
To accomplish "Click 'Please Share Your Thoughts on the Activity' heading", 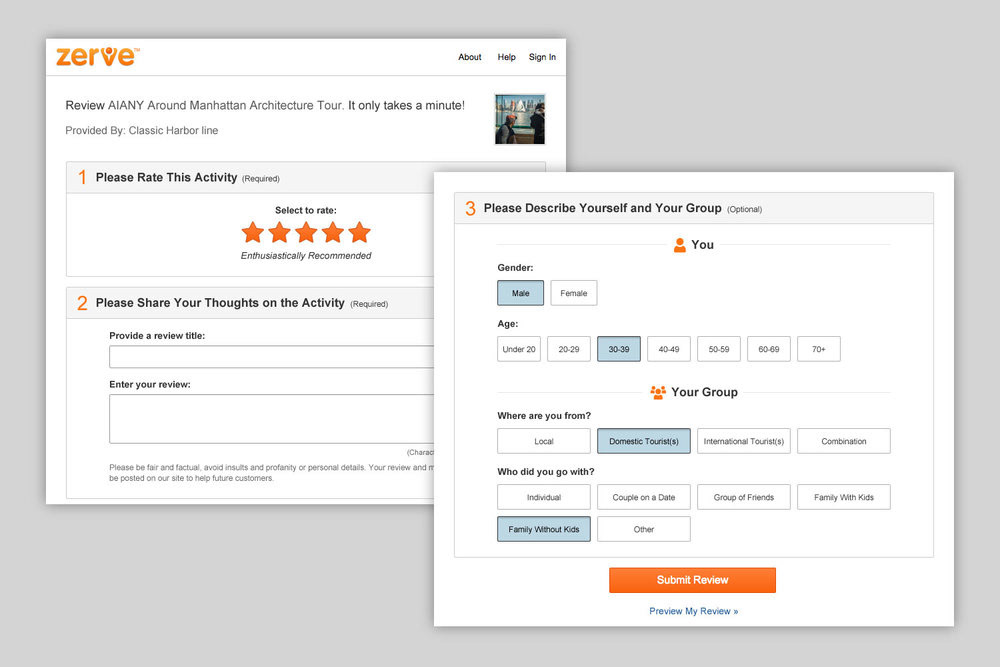I will coord(220,303).
